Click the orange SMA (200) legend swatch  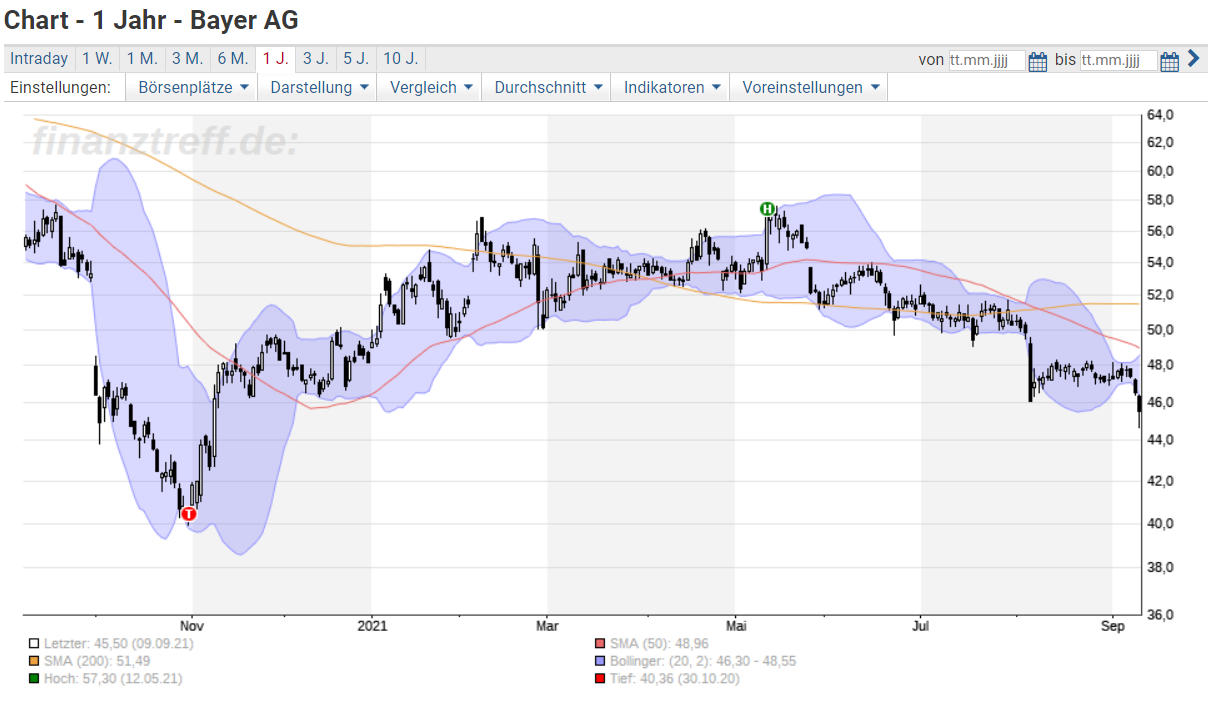point(35,661)
